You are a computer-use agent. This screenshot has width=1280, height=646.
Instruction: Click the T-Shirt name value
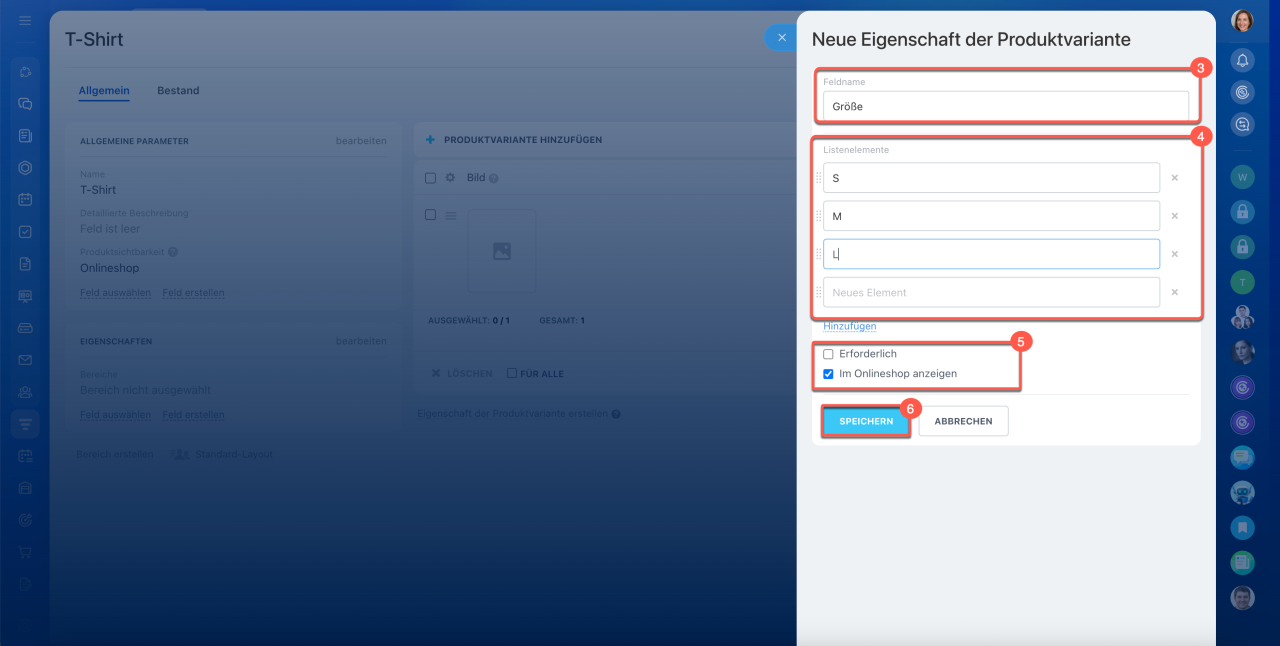pos(98,190)
